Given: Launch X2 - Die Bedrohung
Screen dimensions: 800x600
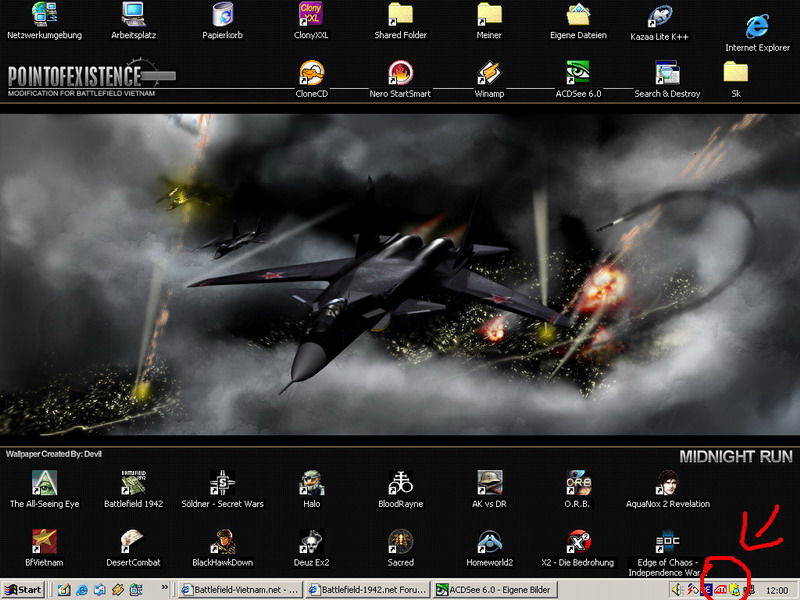Looking at the screenshot, I should [x=578, y=548].
